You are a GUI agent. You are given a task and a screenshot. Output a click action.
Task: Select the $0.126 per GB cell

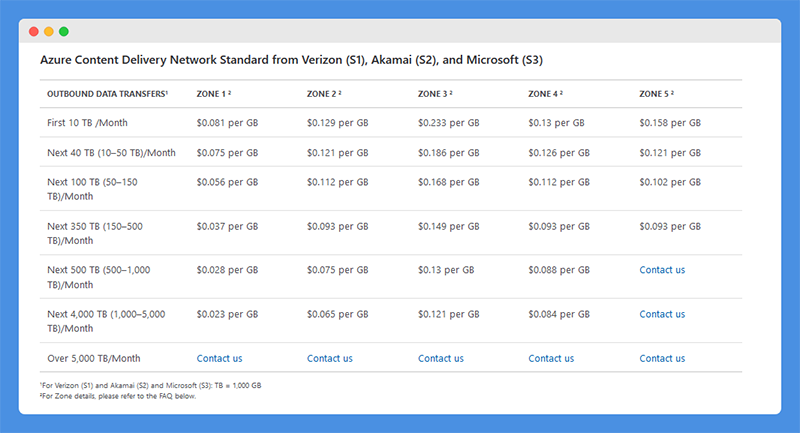click(x=559, y=153)
